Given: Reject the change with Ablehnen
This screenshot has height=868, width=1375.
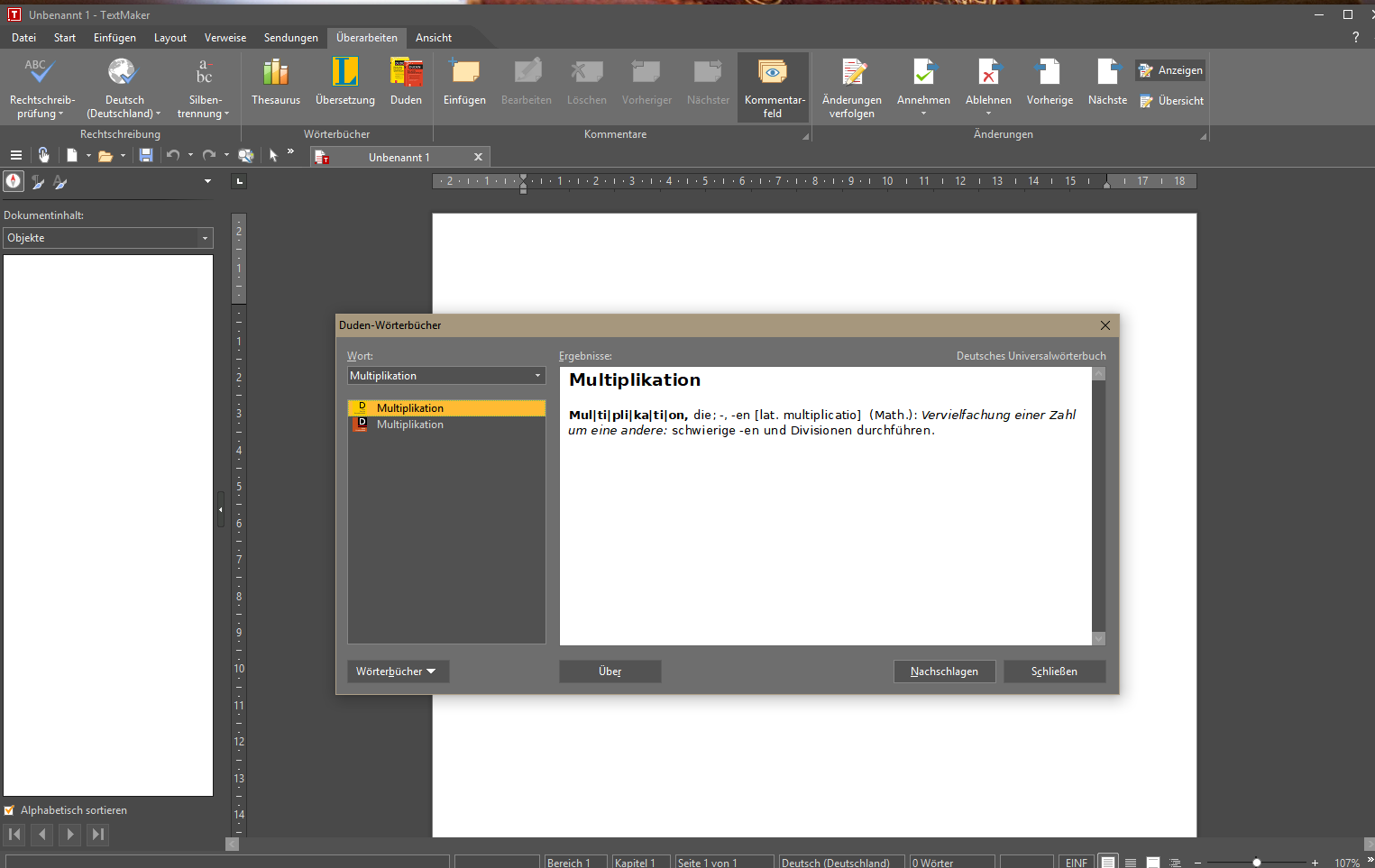Looking at the screenshot, I should (988, 87).
